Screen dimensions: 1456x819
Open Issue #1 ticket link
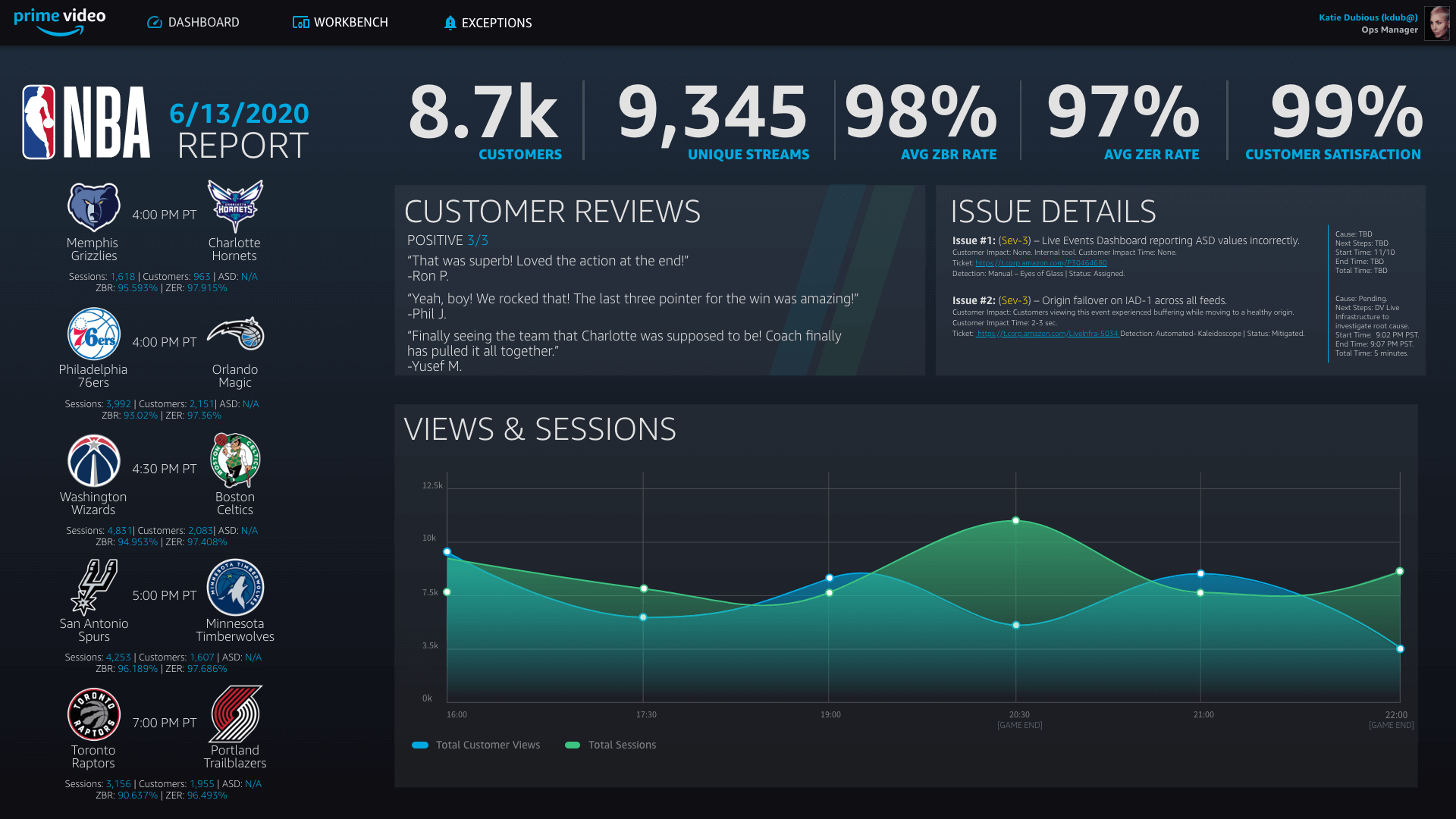click(x=1040, y=263)
